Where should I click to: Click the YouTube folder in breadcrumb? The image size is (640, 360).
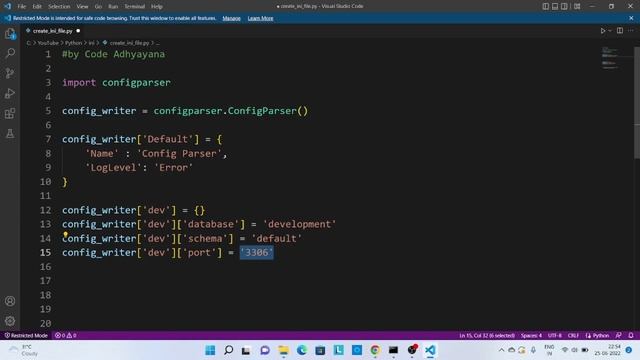click(48, 43)
